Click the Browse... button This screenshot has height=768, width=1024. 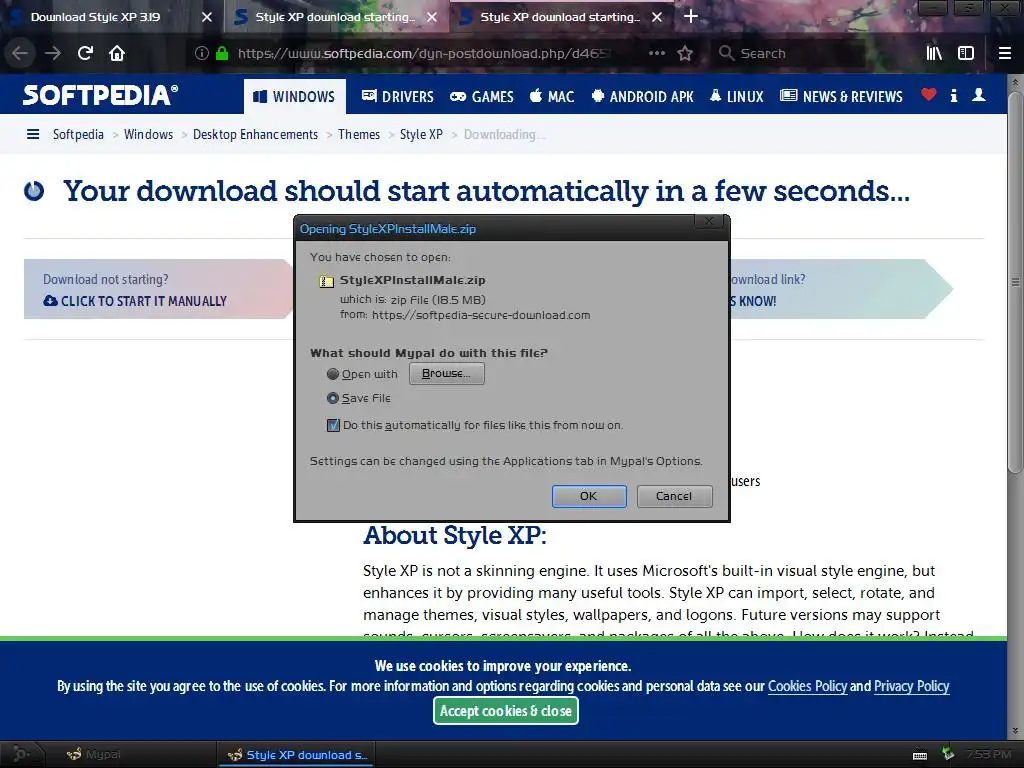[x=447, y=374]
